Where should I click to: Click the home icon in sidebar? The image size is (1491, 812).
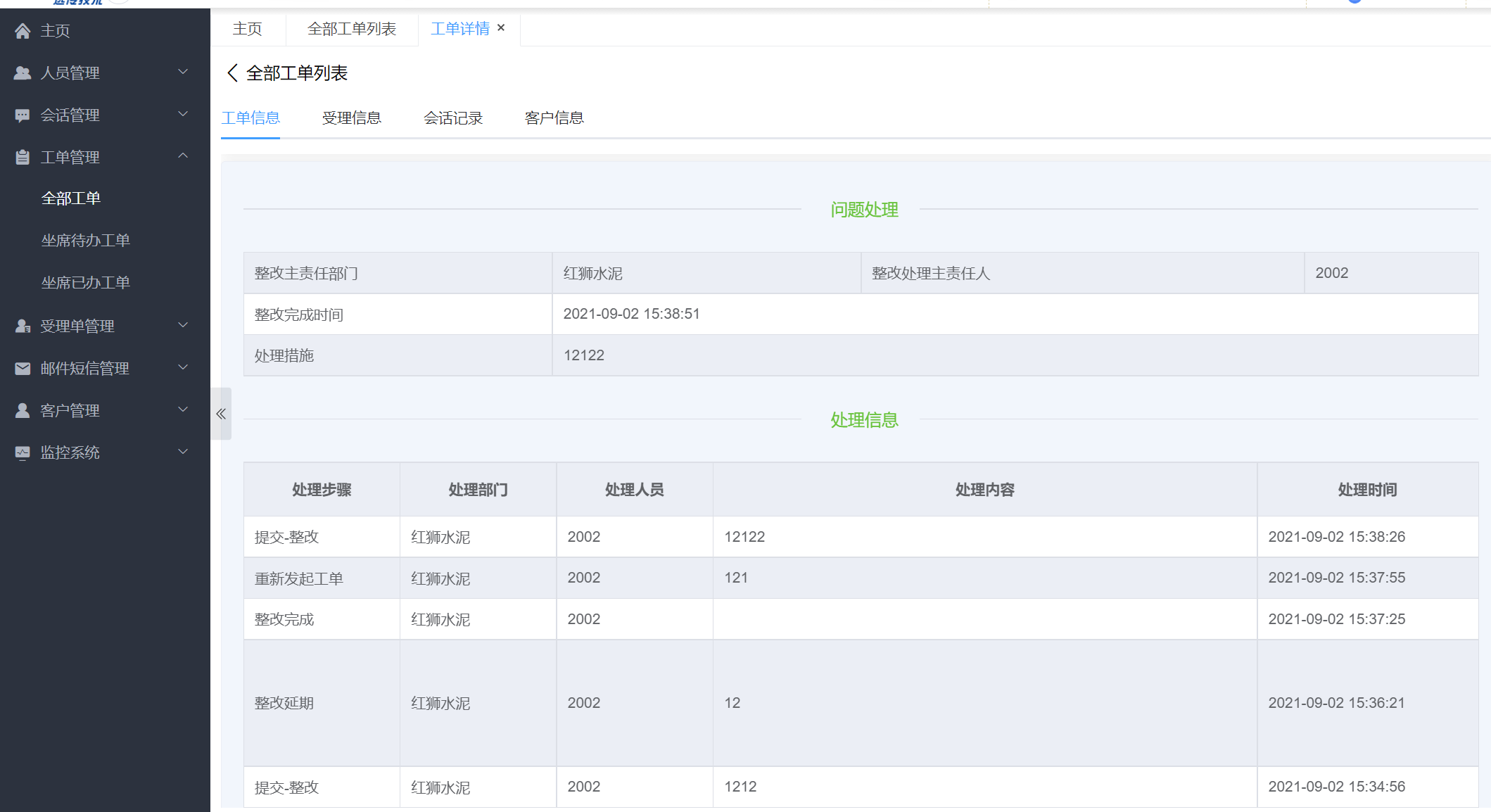click(23, 31)
